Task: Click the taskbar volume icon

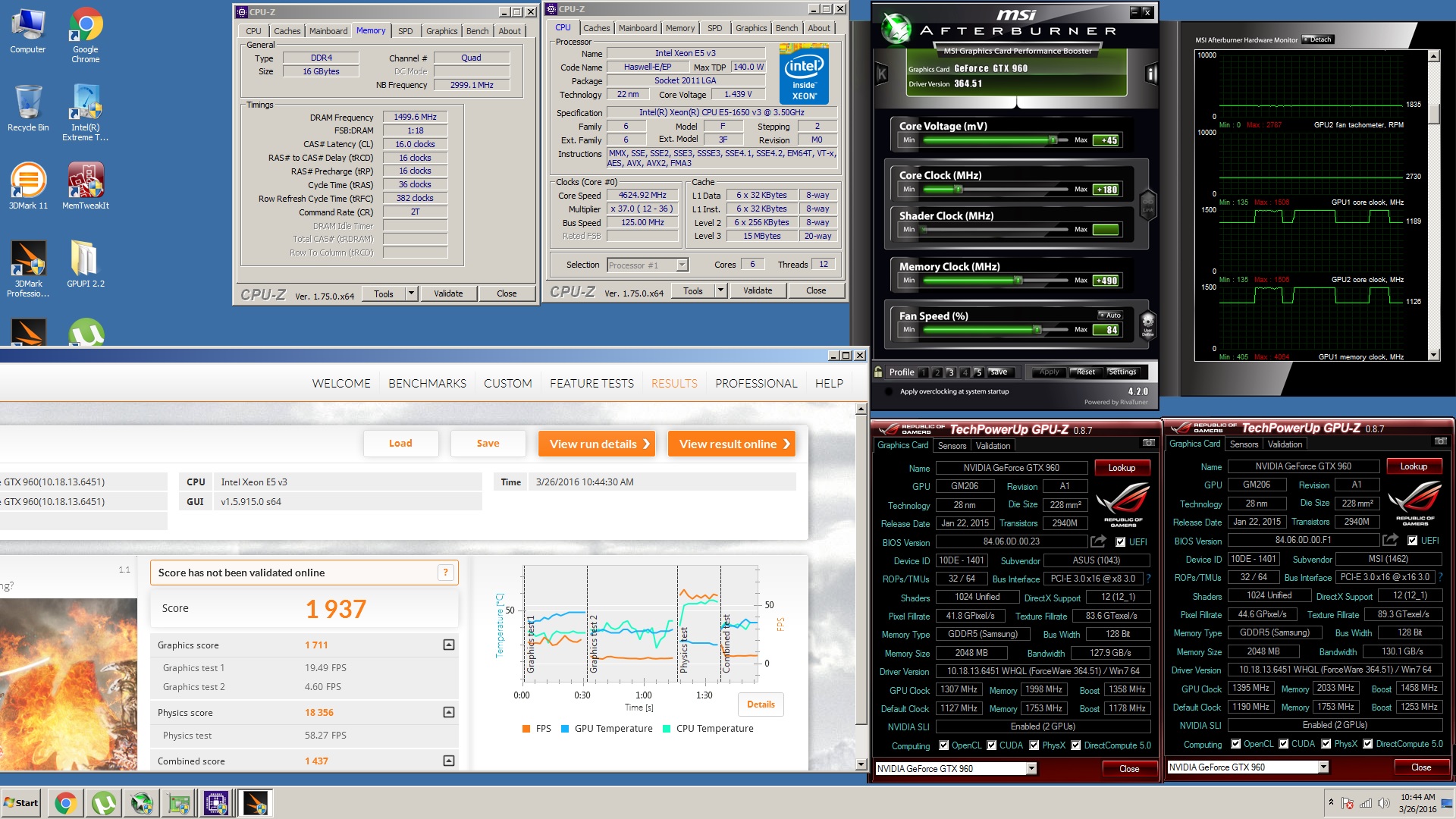Action: click(x=1383, y=803)
